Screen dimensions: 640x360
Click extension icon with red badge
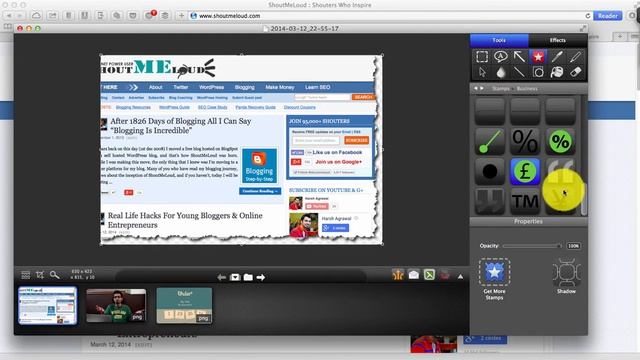click(150, 15)
